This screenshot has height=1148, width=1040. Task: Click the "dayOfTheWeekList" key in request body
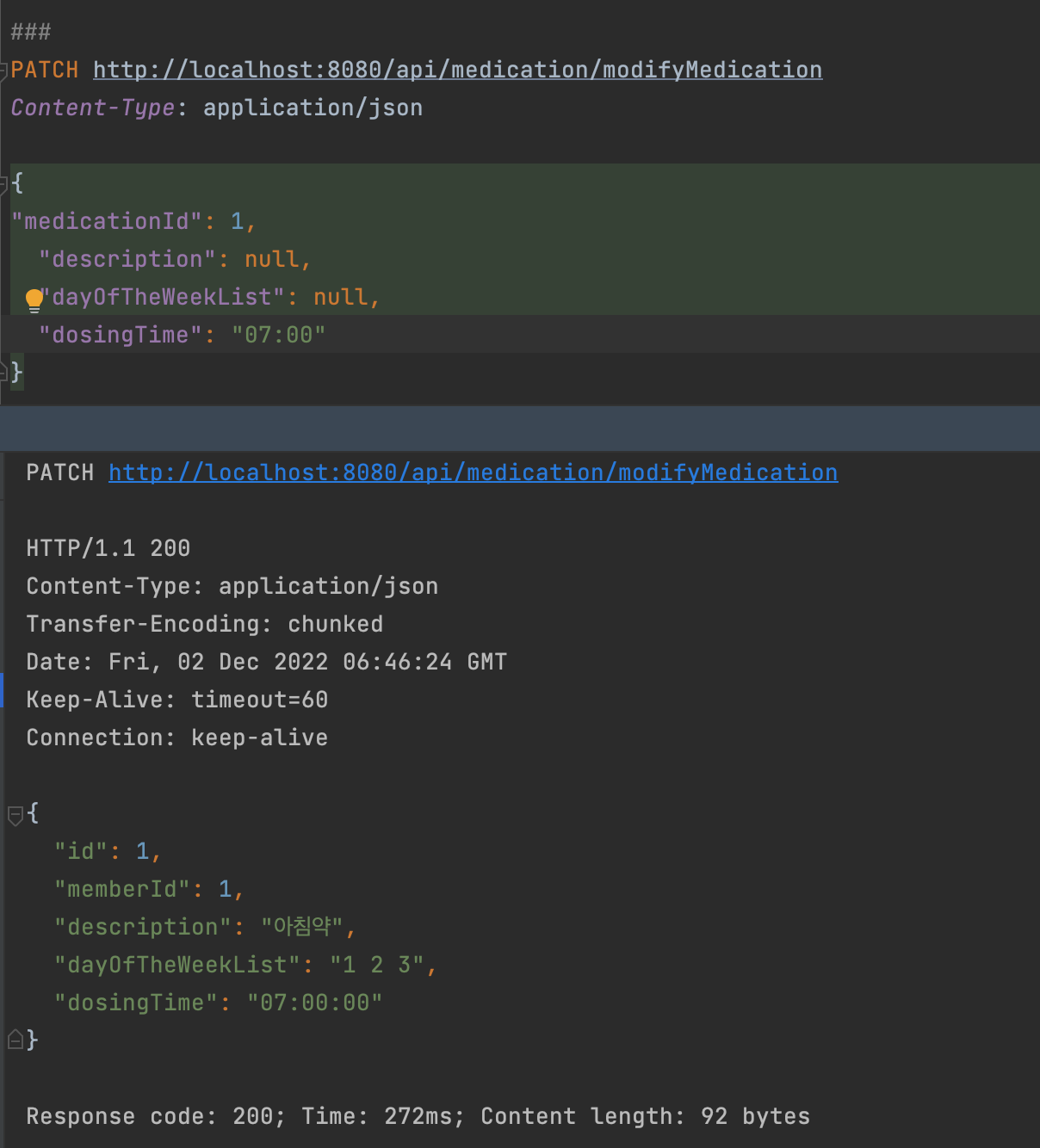click(x=162, y=297)
